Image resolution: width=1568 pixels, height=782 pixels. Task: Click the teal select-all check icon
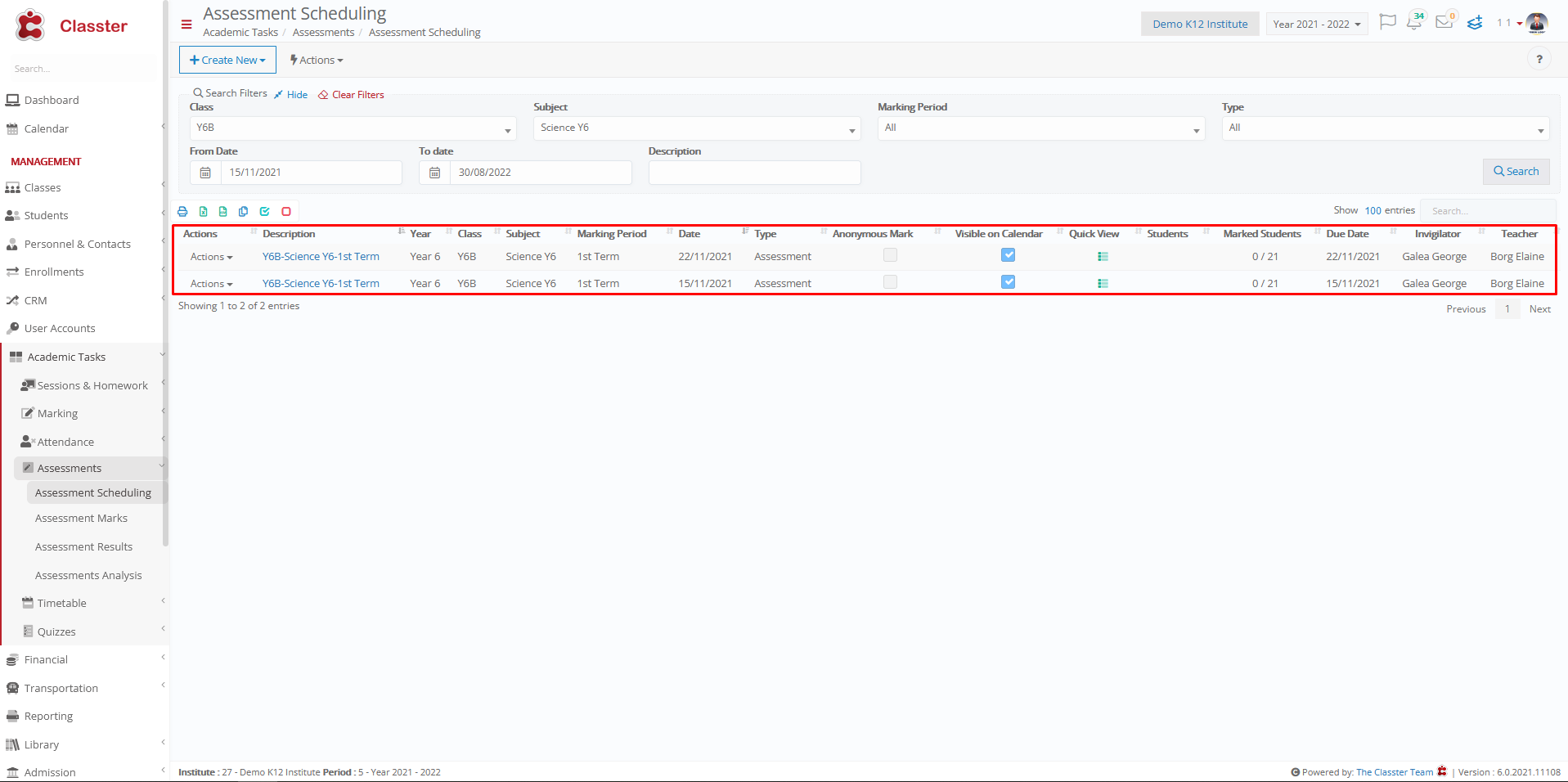(265, 211)
